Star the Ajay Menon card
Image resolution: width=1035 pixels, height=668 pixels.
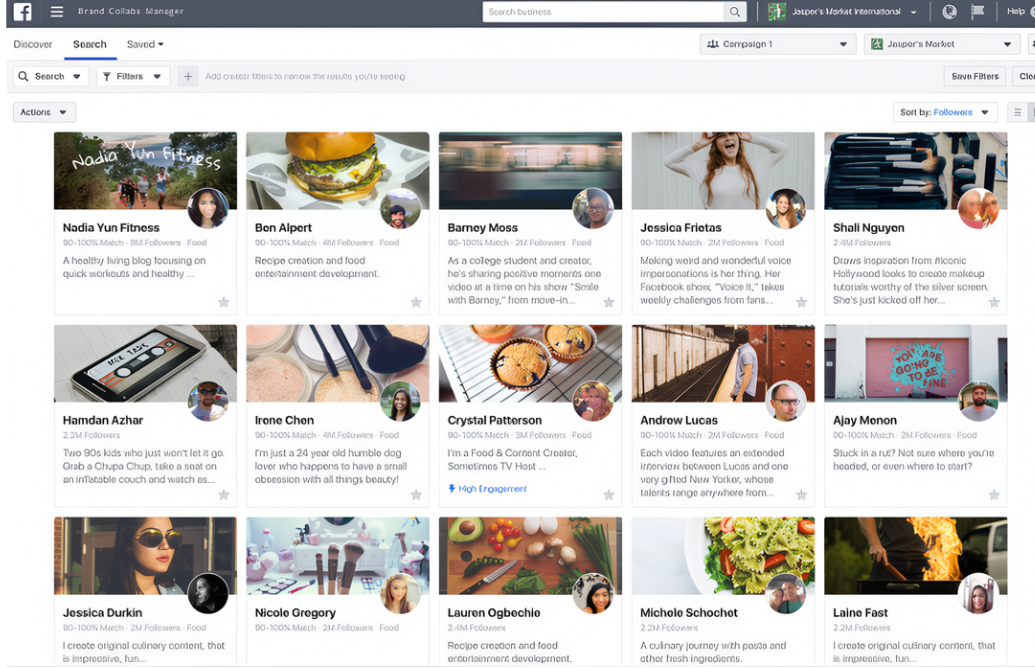[993, 494]
